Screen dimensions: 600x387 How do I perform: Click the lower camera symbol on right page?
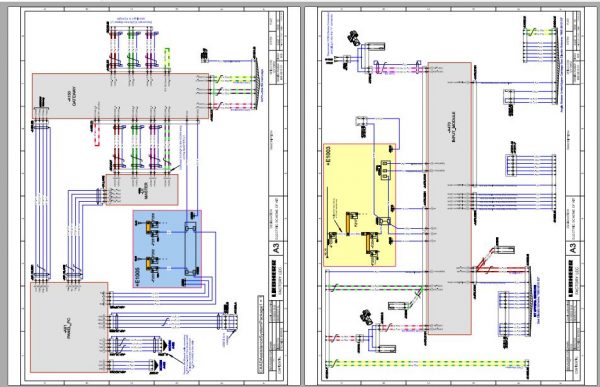coord(366,317)
